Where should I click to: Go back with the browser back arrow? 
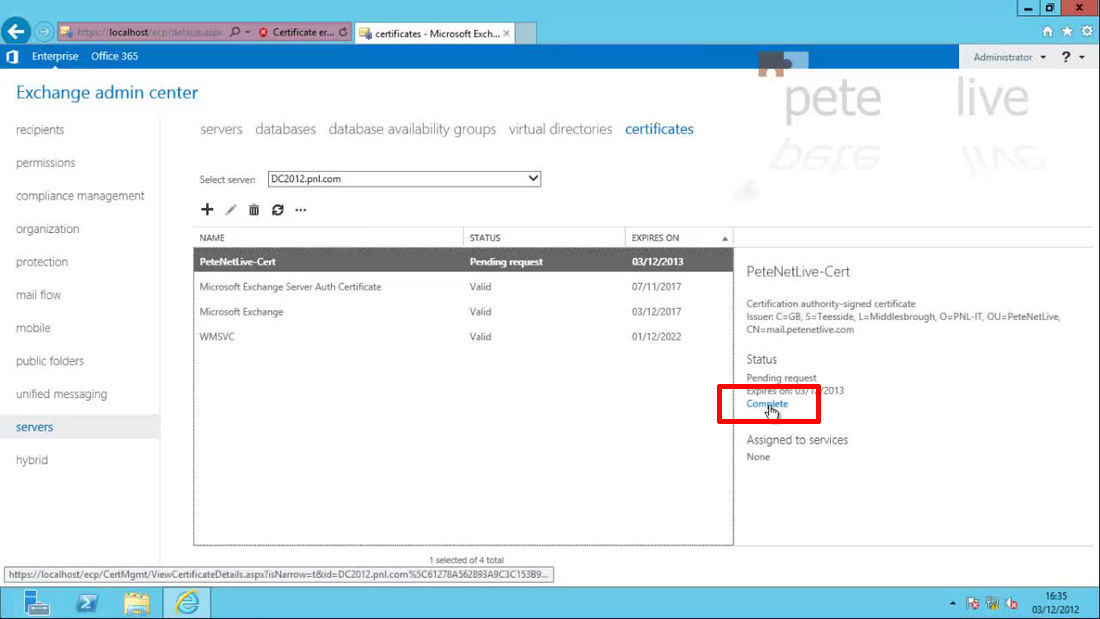point(15,32)
